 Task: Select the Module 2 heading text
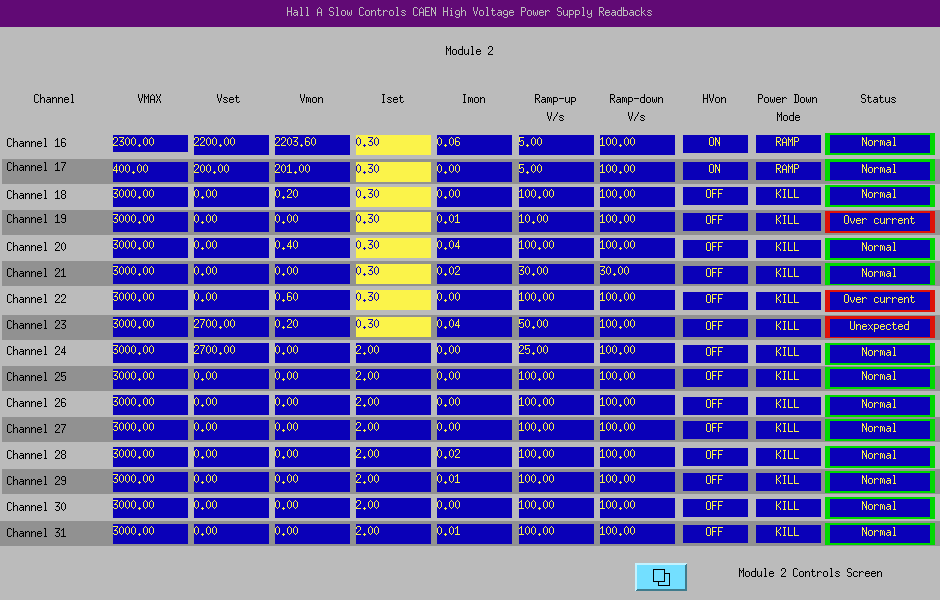pyautogui.click(x=469, y=51)
